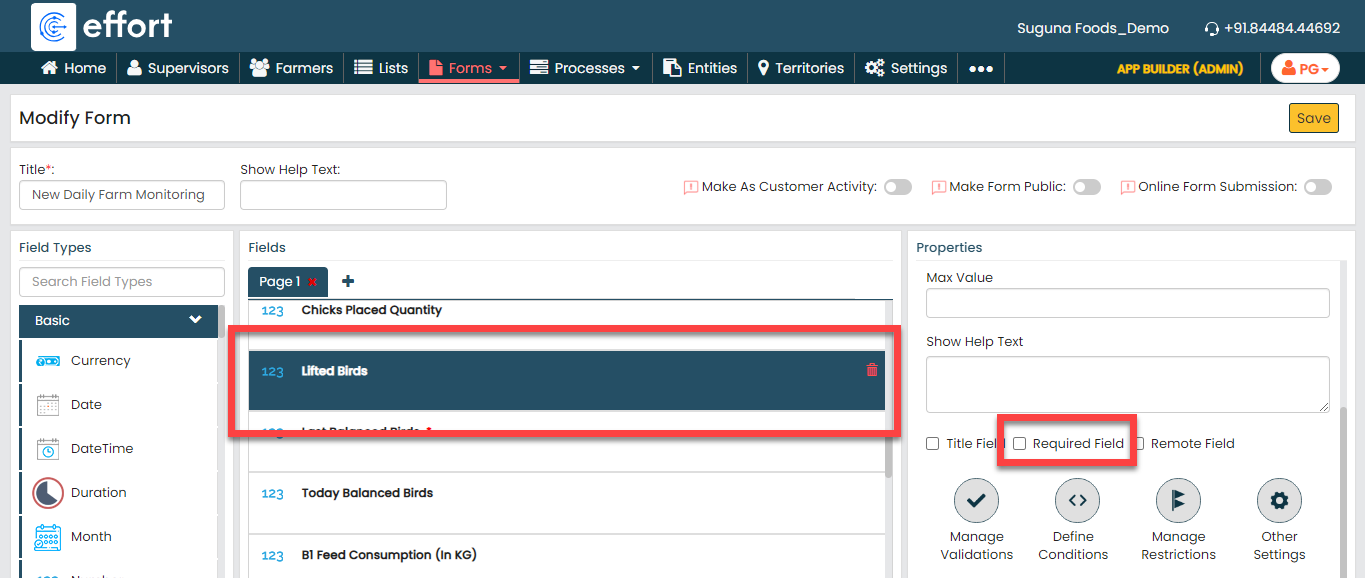Select the Duration field type
This screenshot has height=578, width=1365.
(x=98, y=493)
